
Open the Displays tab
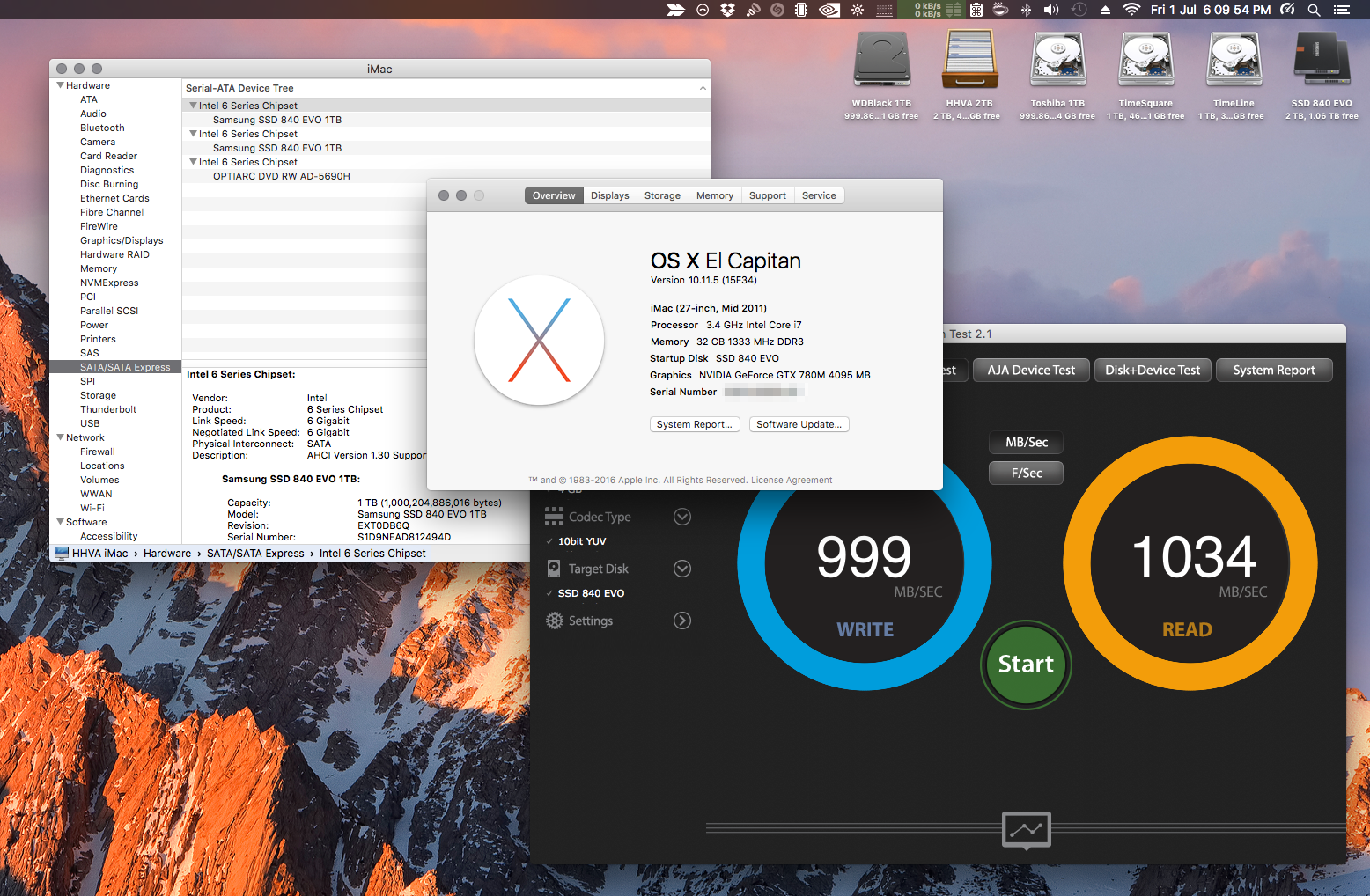pyautogui.click(x=609, y=195)
